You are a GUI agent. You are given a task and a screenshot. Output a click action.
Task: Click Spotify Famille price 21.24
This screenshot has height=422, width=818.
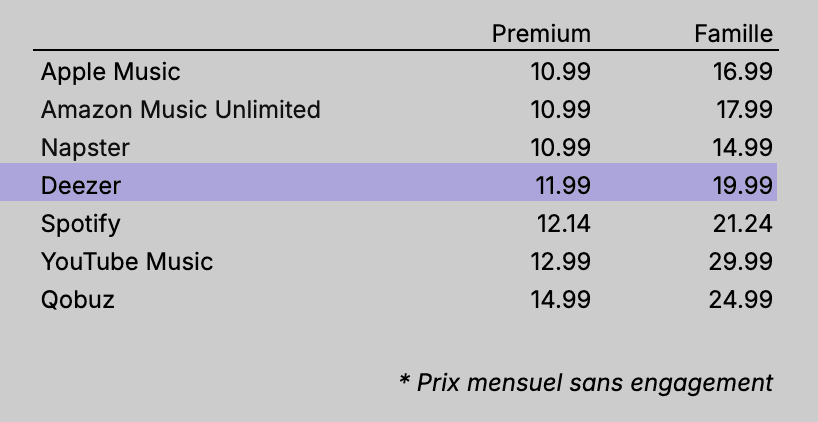pyautogui.click(x=742, y=223)
